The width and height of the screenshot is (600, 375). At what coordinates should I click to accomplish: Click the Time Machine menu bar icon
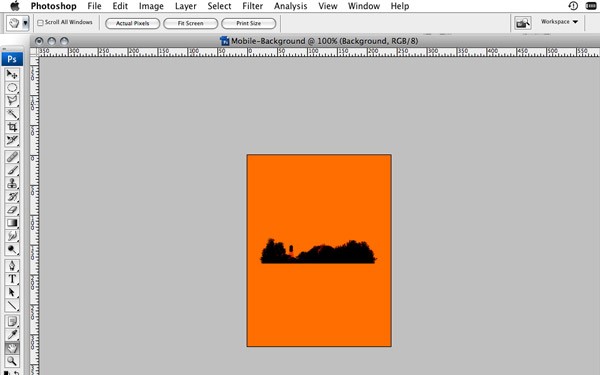click(573, 6)
